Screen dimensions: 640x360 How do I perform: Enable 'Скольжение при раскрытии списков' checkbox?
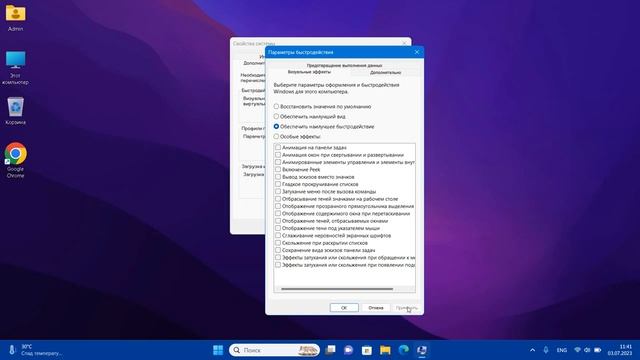tap(278, 243)
